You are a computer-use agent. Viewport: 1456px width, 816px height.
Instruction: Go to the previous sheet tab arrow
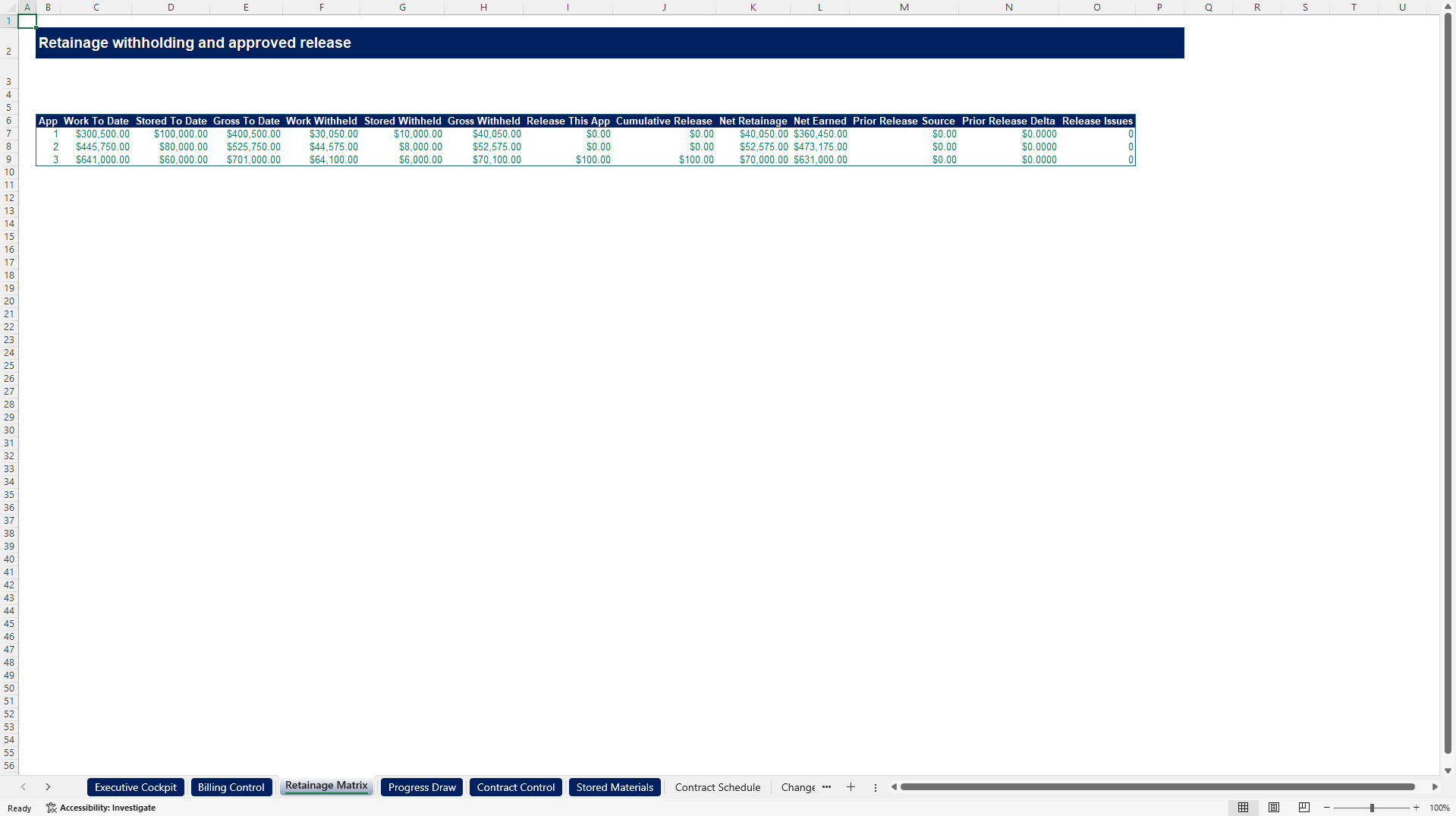(x=24, y=787)
